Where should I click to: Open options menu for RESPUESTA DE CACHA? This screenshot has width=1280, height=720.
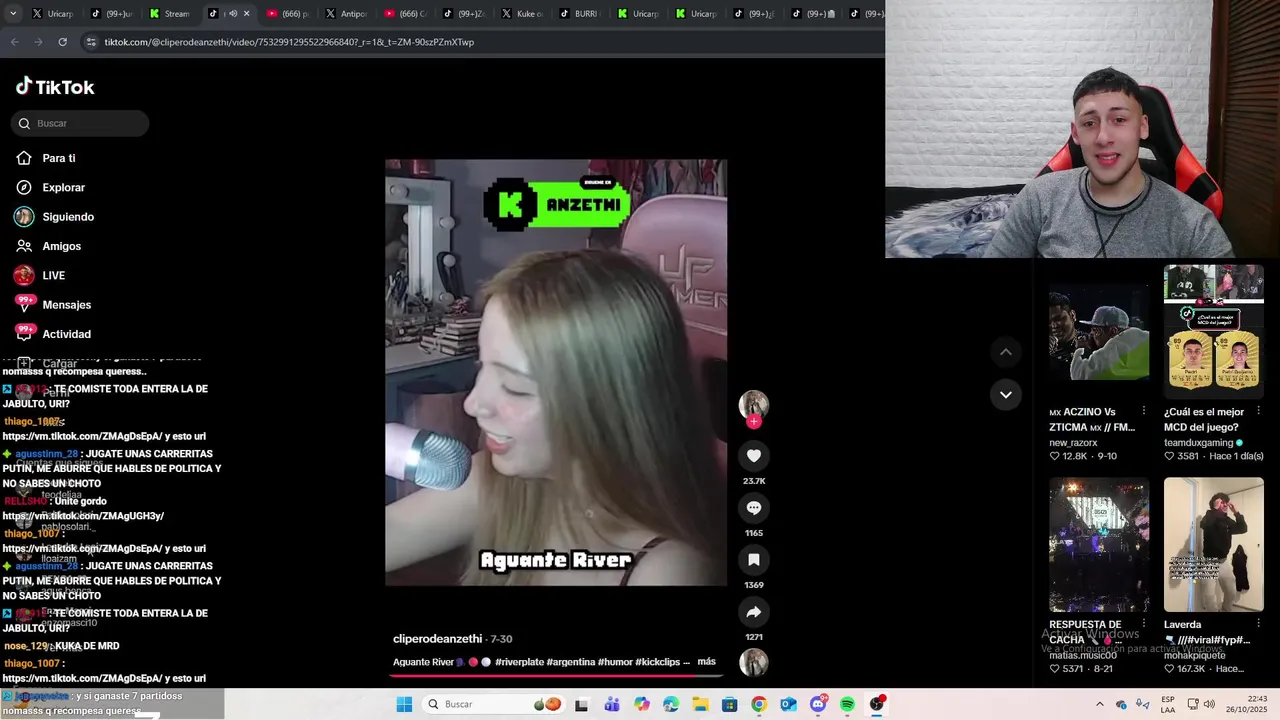point(1144,624)
